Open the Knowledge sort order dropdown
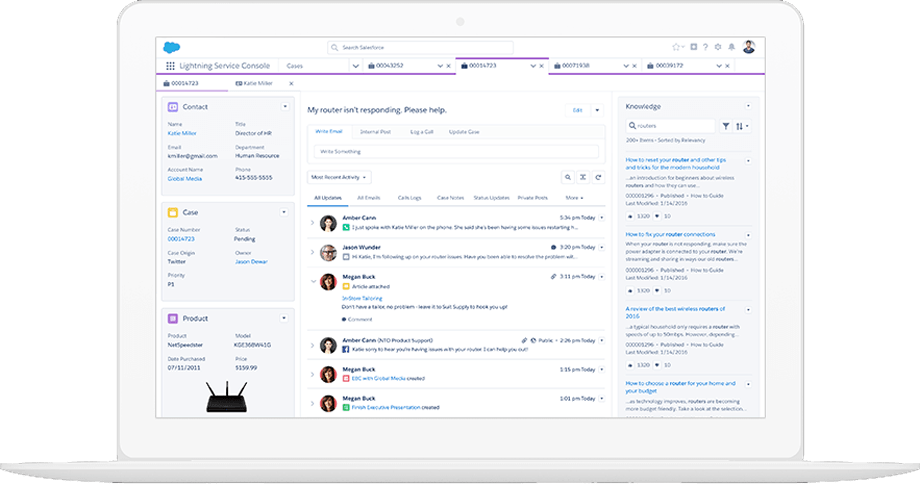 click(742, 126)
